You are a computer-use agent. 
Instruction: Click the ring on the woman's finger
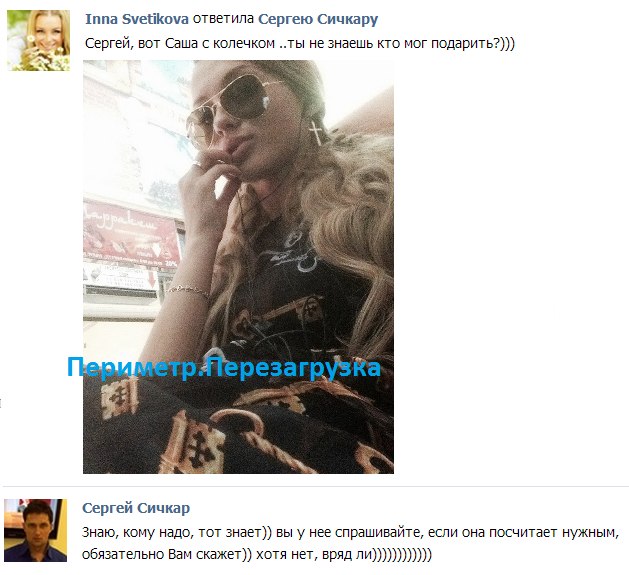[197, 164]
